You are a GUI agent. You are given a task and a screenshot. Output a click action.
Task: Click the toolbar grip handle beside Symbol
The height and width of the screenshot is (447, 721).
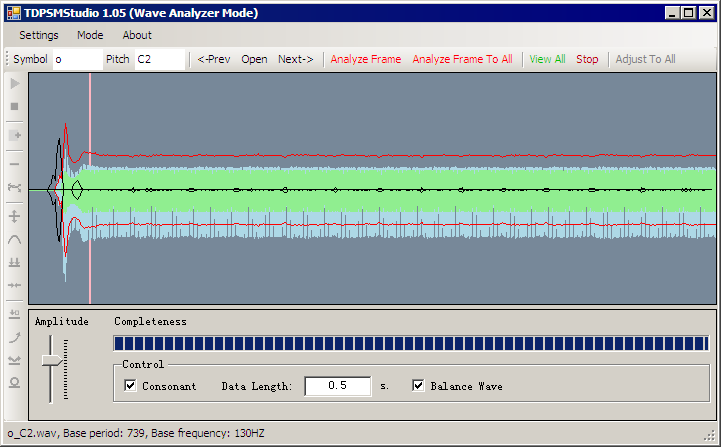pos(7,59)
